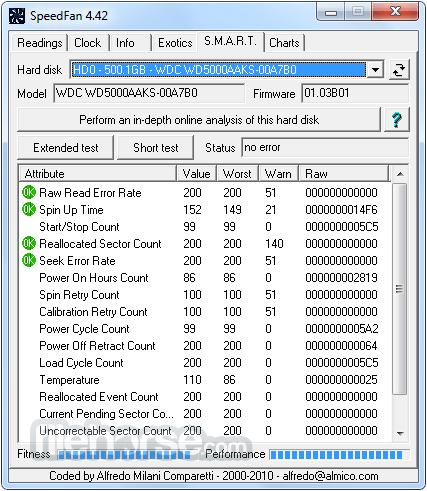Click the attribute list scrollbar thumb
Screen dimensions: 427x491
pyautogui.click(x=399, y=289)
